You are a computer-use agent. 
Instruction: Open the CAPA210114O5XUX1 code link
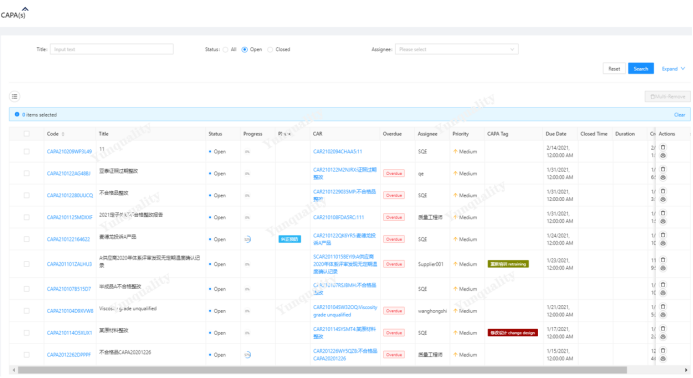click(69, 333)
